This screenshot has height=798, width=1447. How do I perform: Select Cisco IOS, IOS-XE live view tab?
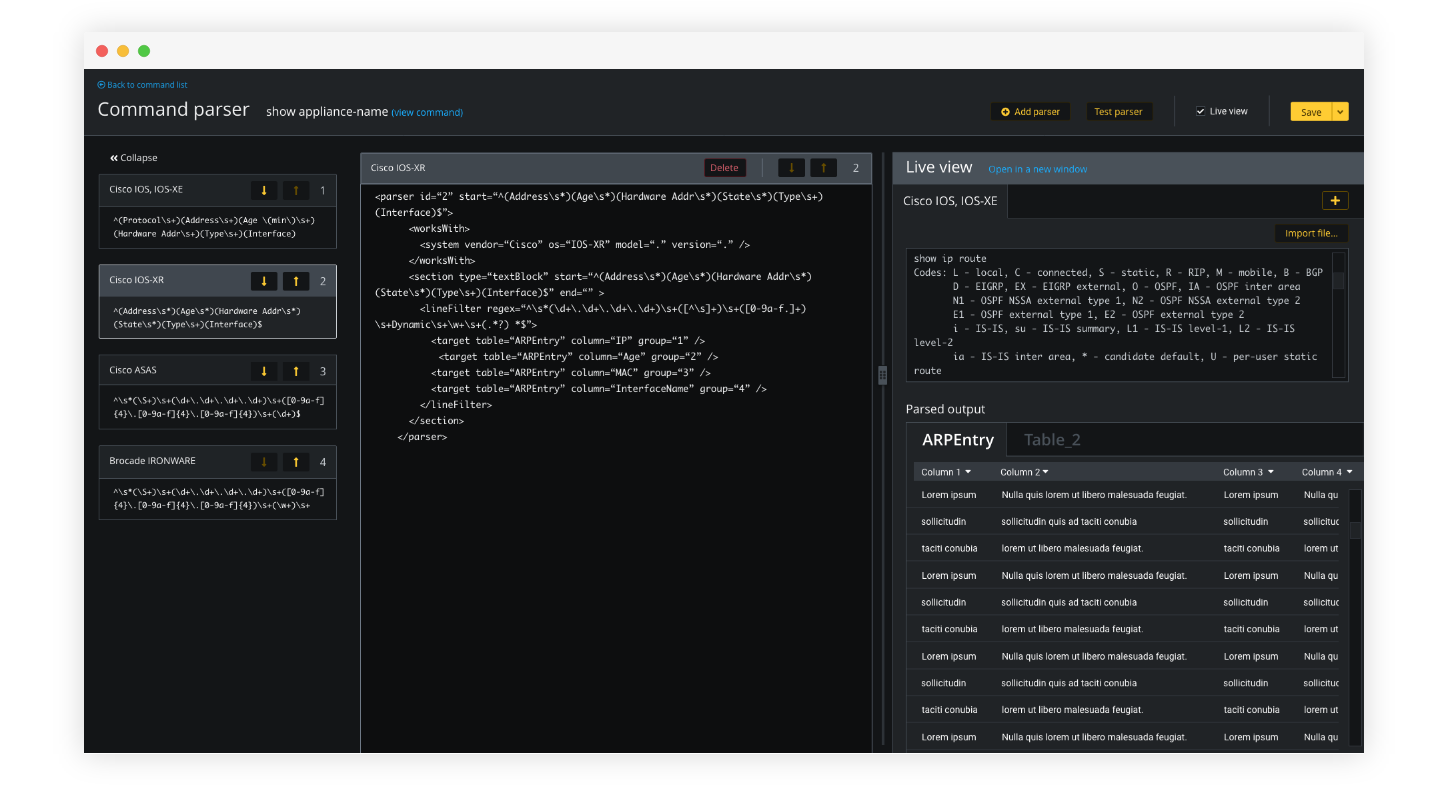pyautogui.click(x=950, y=201)
